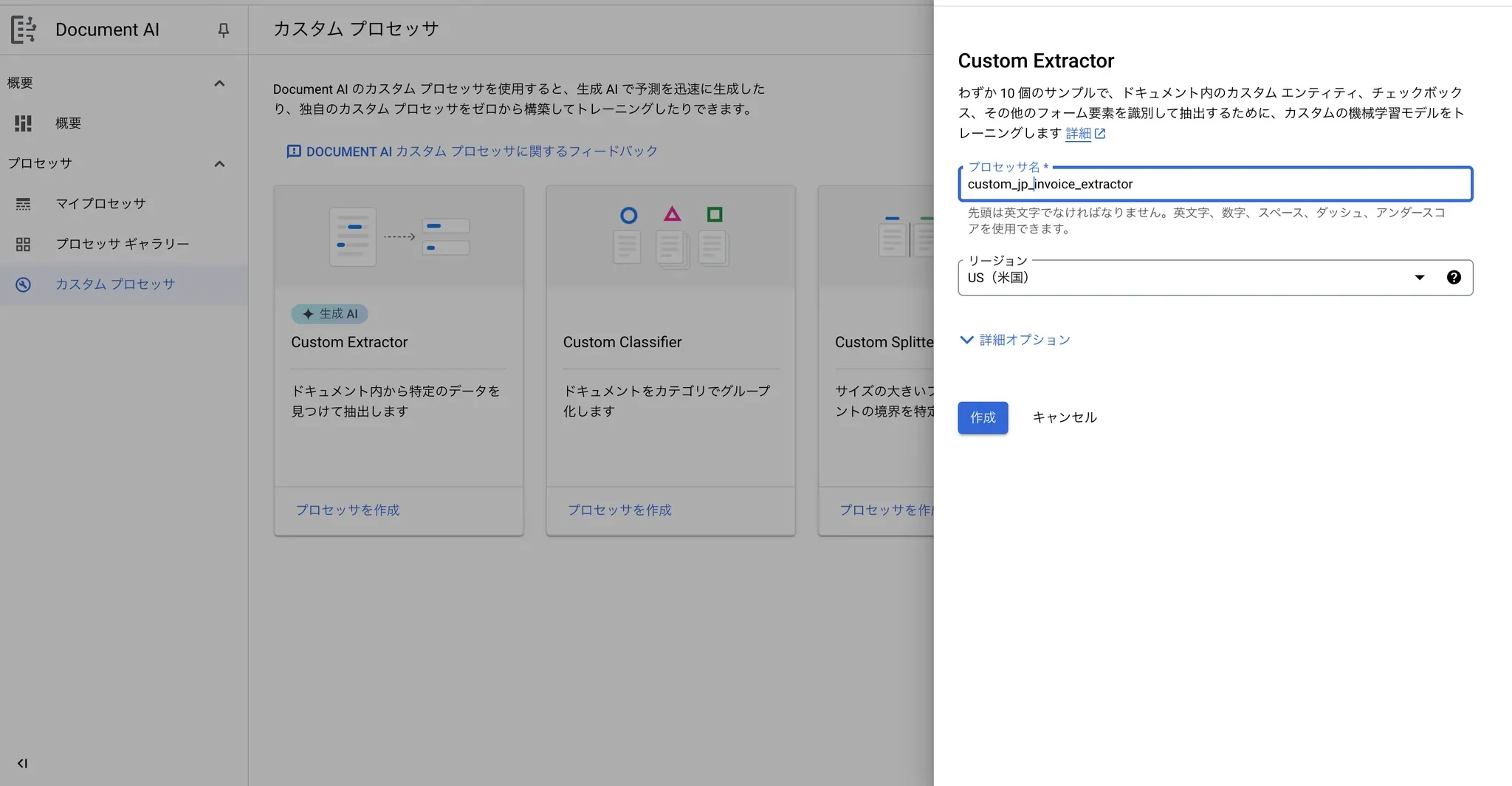The width and height of the screenshot is (1512, 786).
Task: Collapse the 概要 section chevron
Action: pyautogui.click(x=219, y=83)
